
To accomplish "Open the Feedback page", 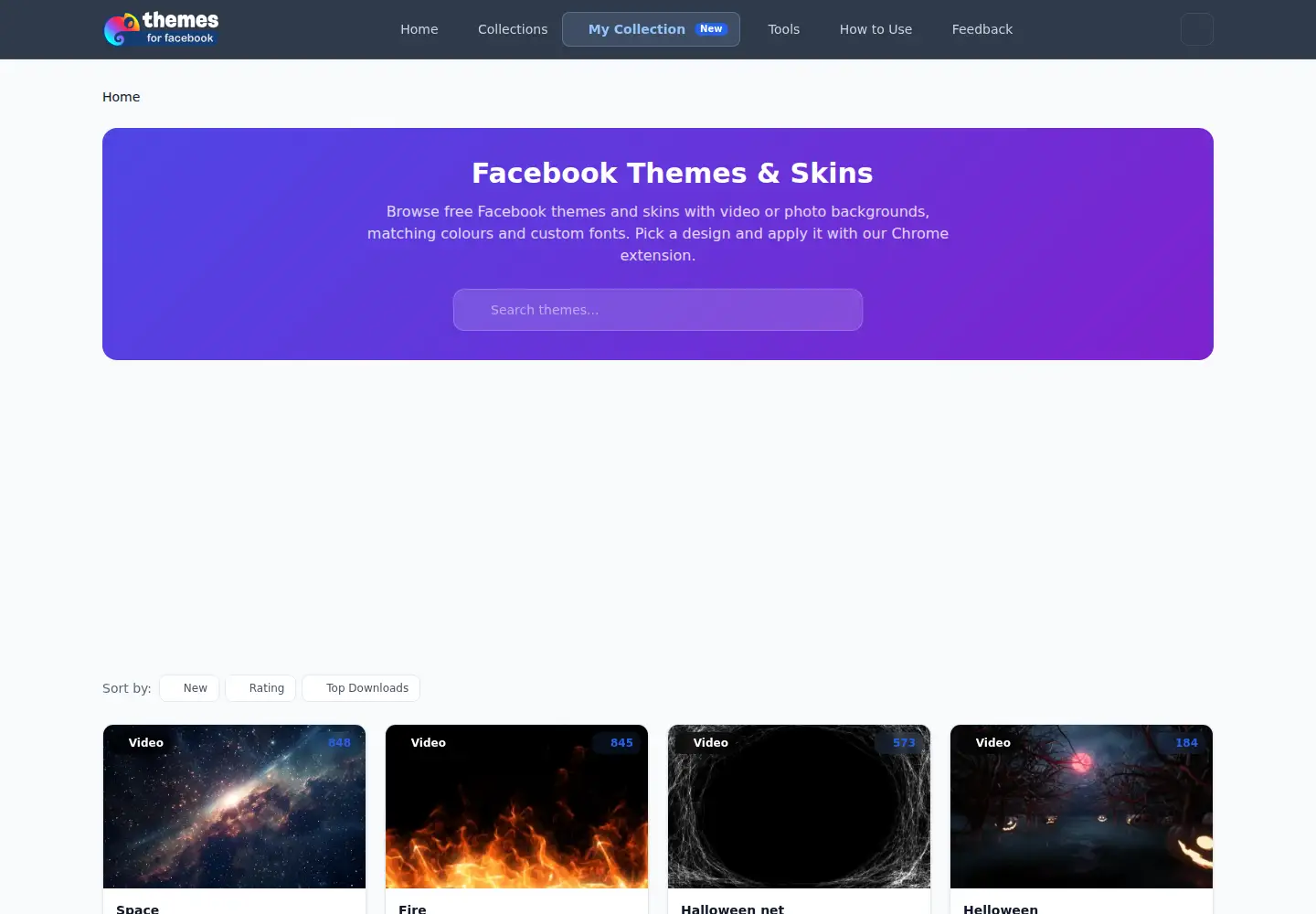I will pos(982,29).
